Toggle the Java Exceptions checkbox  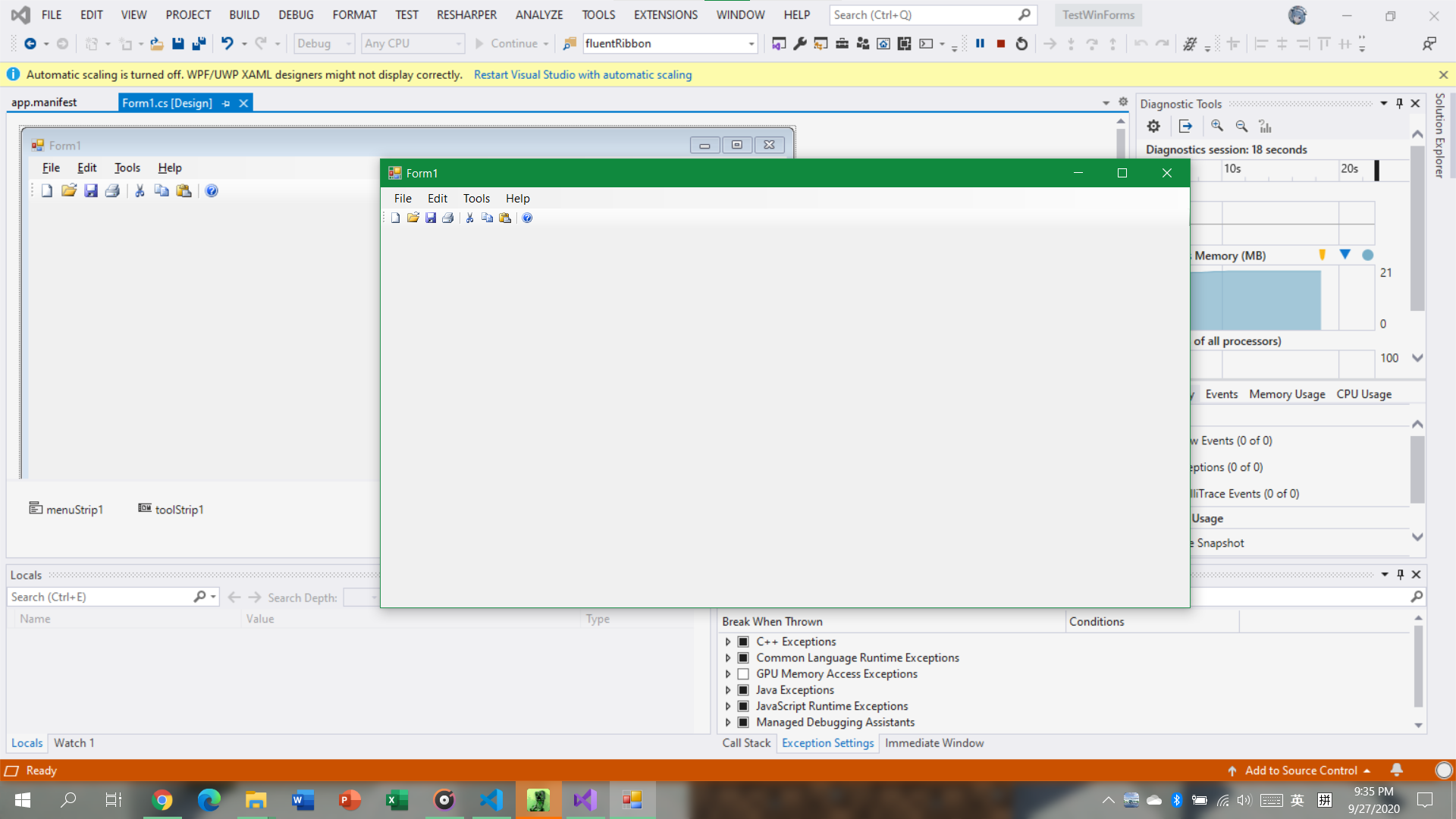tap(743, 690)
